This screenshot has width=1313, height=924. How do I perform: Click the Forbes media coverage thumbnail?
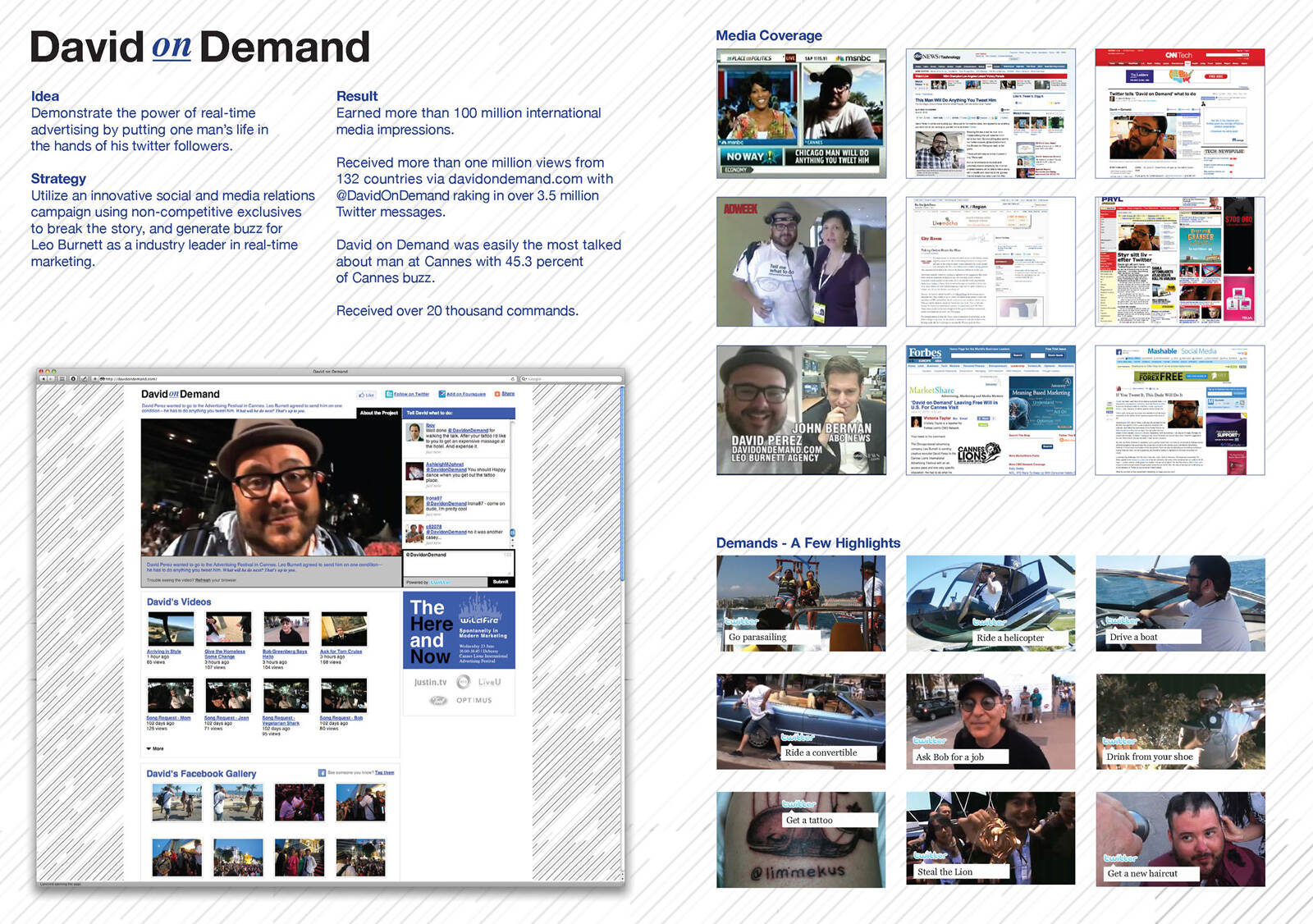tap(990, 410)
